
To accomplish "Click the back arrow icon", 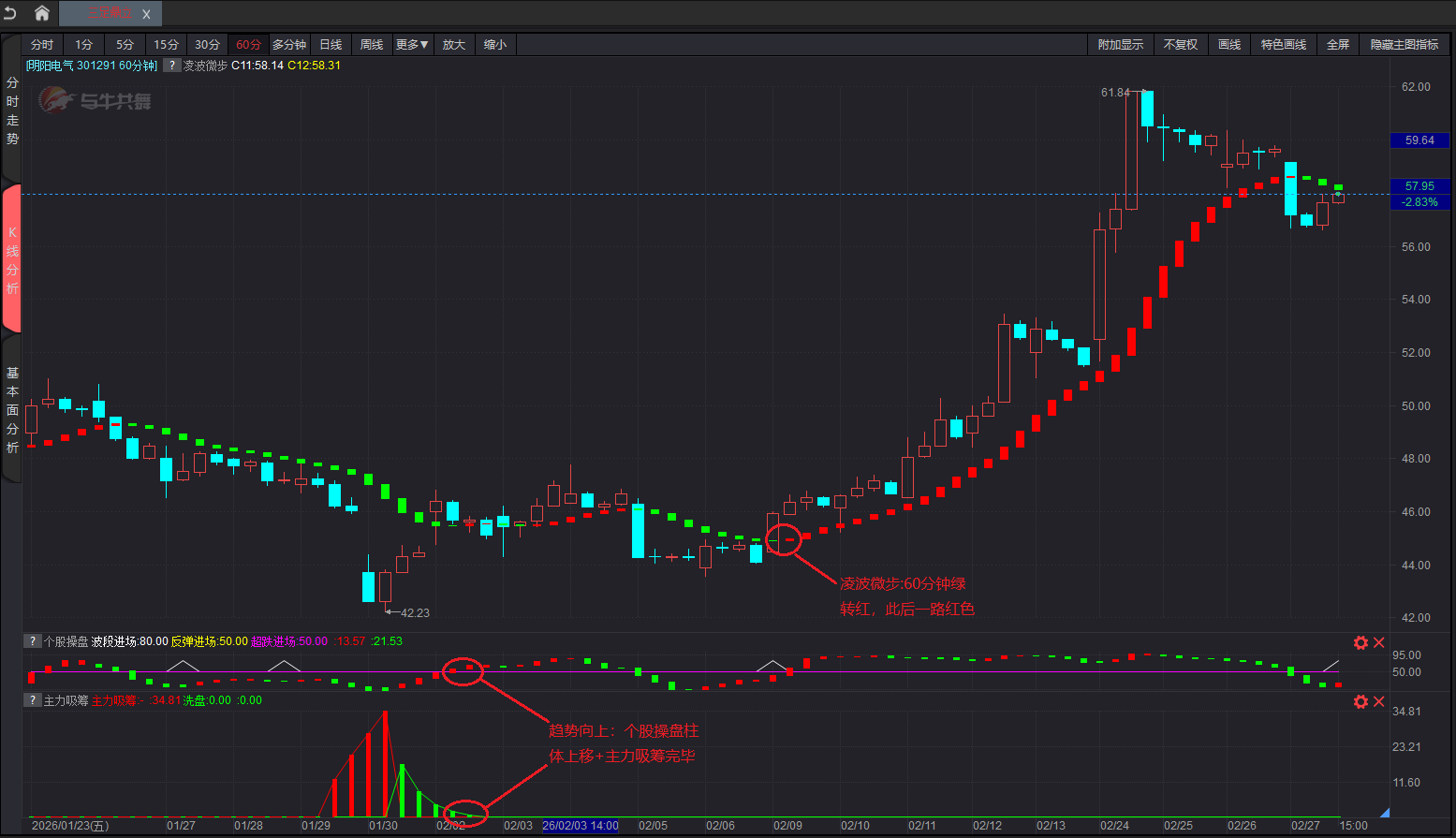I will (x=11, y=13).
